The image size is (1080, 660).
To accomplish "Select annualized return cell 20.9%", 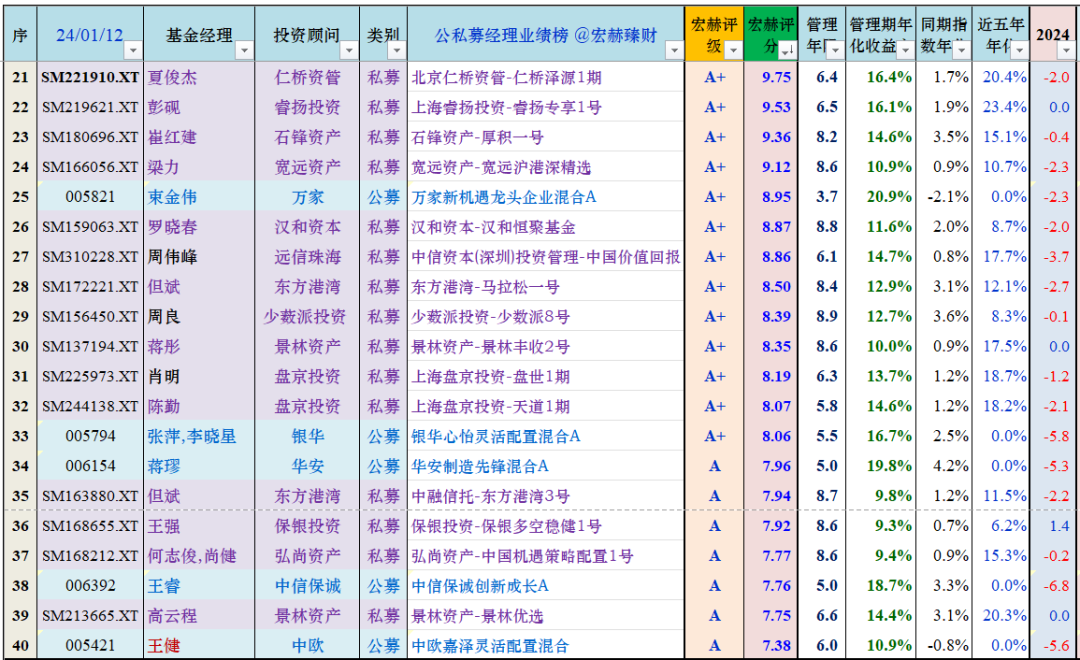I will [881, 197].
